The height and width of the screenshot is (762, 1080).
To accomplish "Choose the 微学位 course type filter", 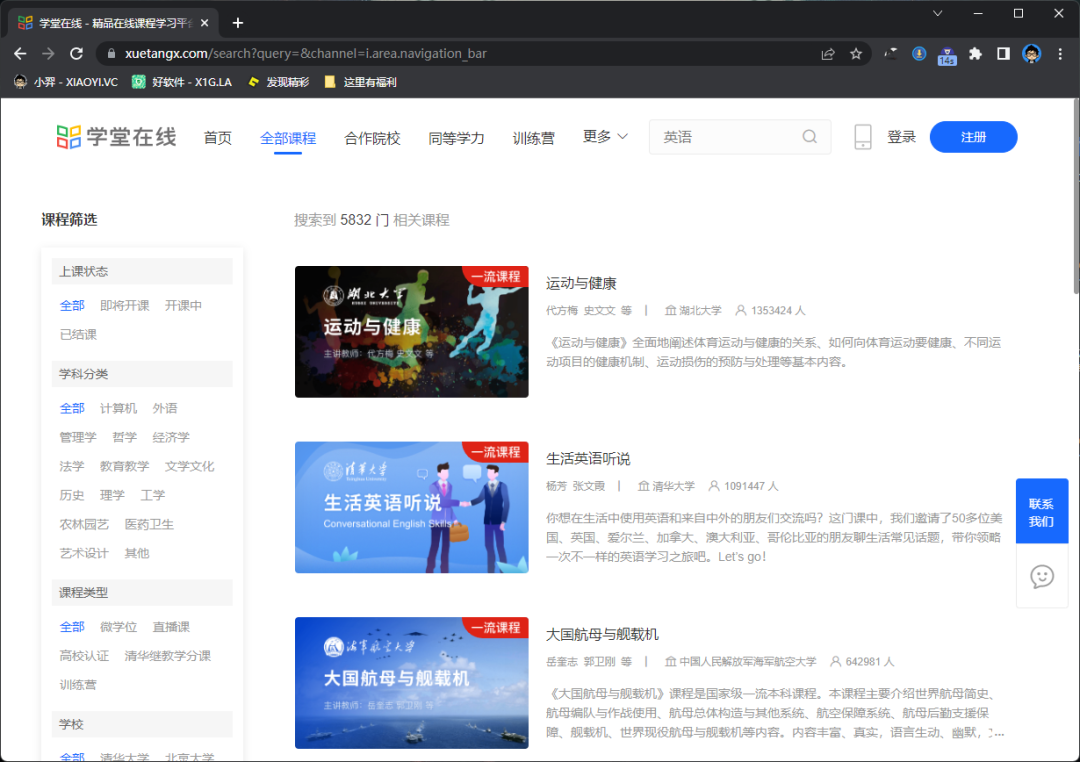I will [118, 626].
